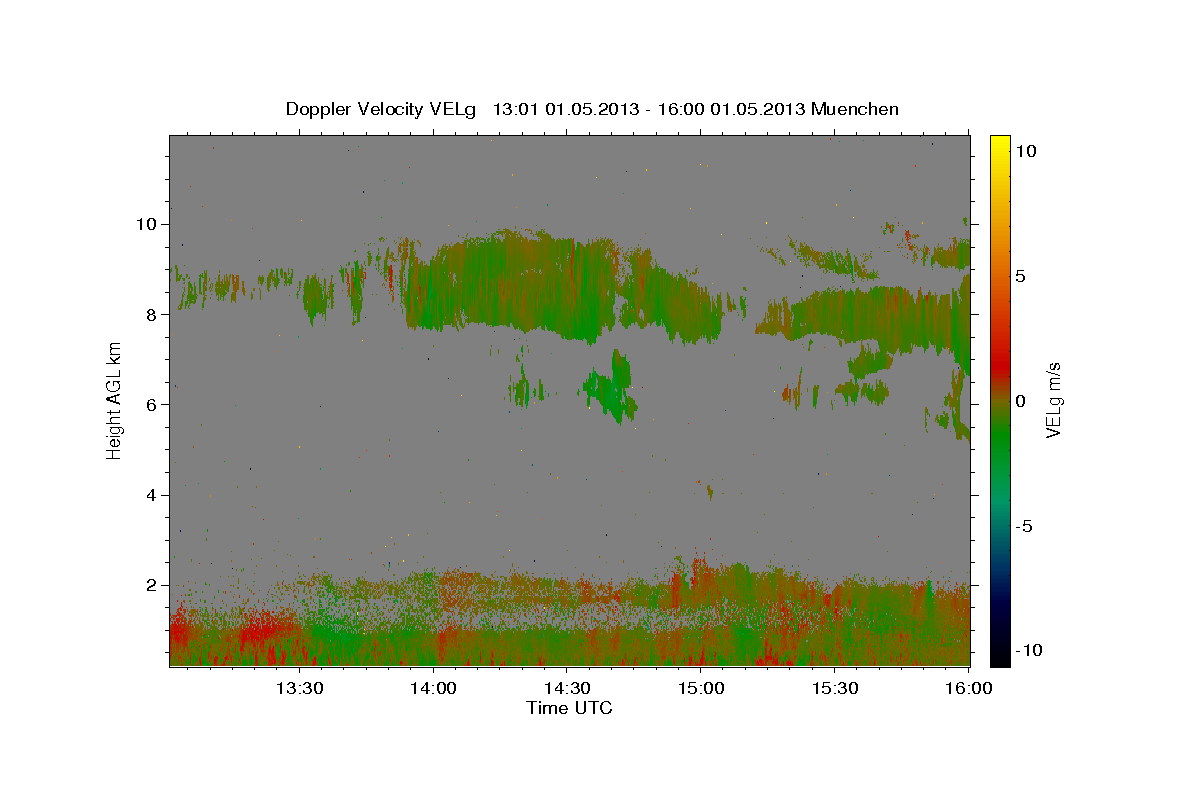The width and height of the screenshot is (1200, 800).
Task: Click the colorbar value 5 label
Action: [1022, 275]
